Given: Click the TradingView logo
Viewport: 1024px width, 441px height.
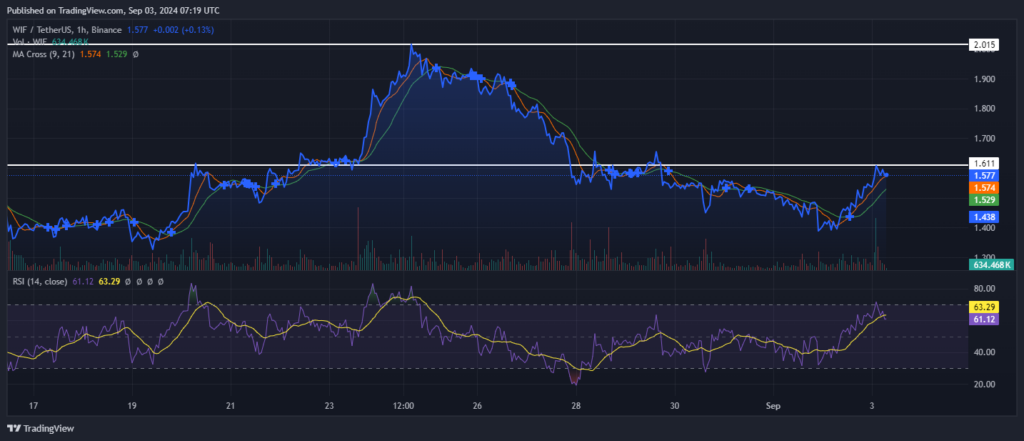Looking at the screenshot, I should (x=40, y=429).
